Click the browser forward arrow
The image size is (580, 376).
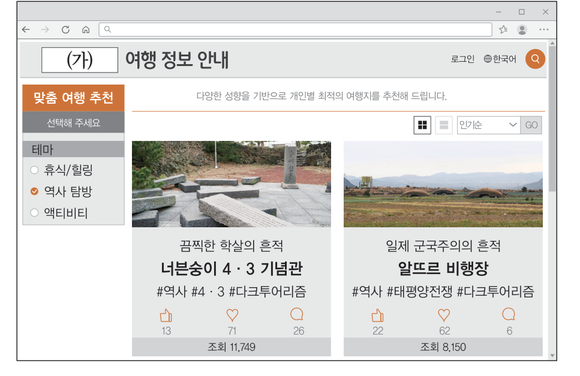coord(45,29)
